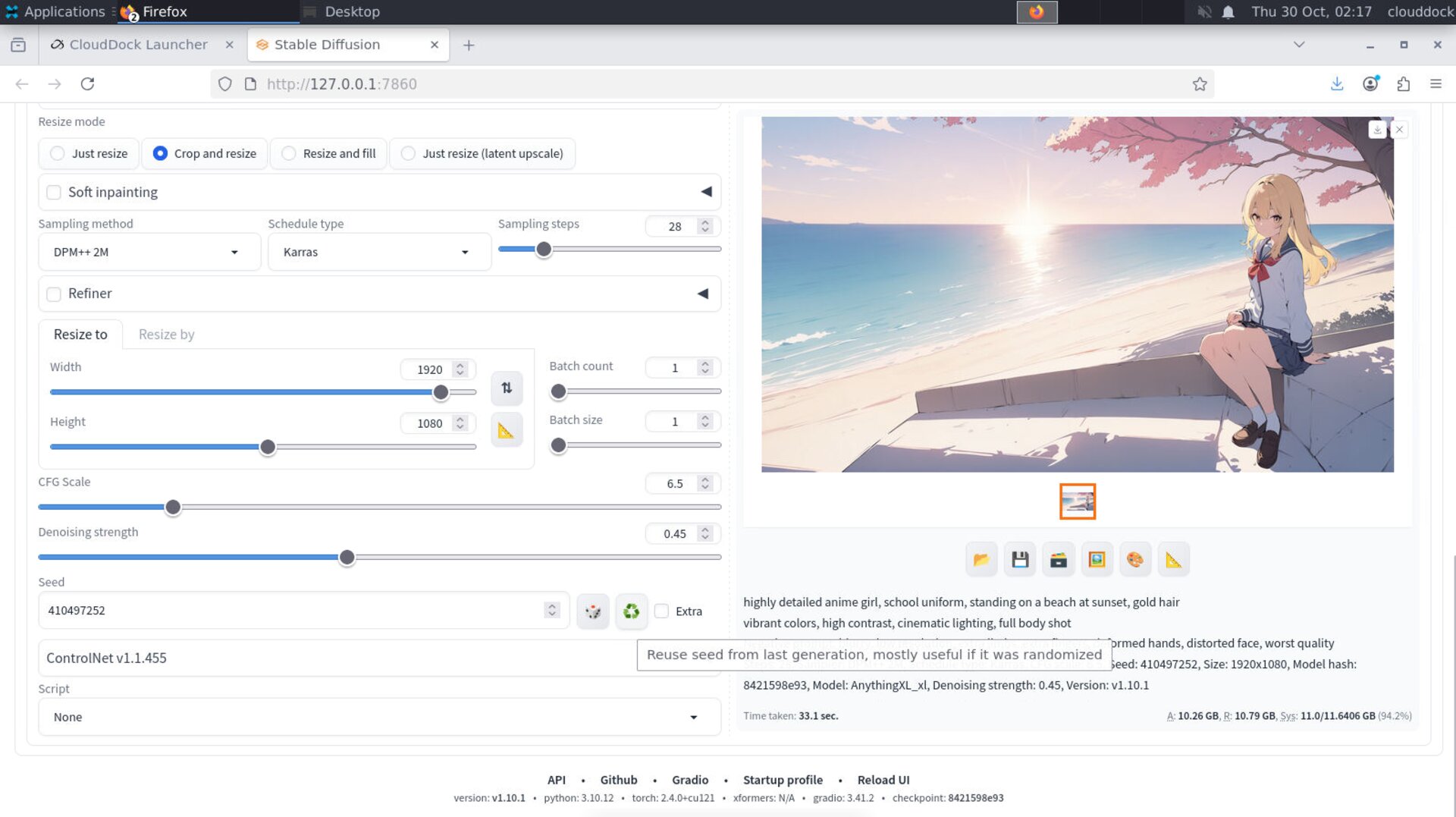Click the floppy disk save image icon
The height and width of the screenshot is (817, 1456).
[x=1020, y=560]
